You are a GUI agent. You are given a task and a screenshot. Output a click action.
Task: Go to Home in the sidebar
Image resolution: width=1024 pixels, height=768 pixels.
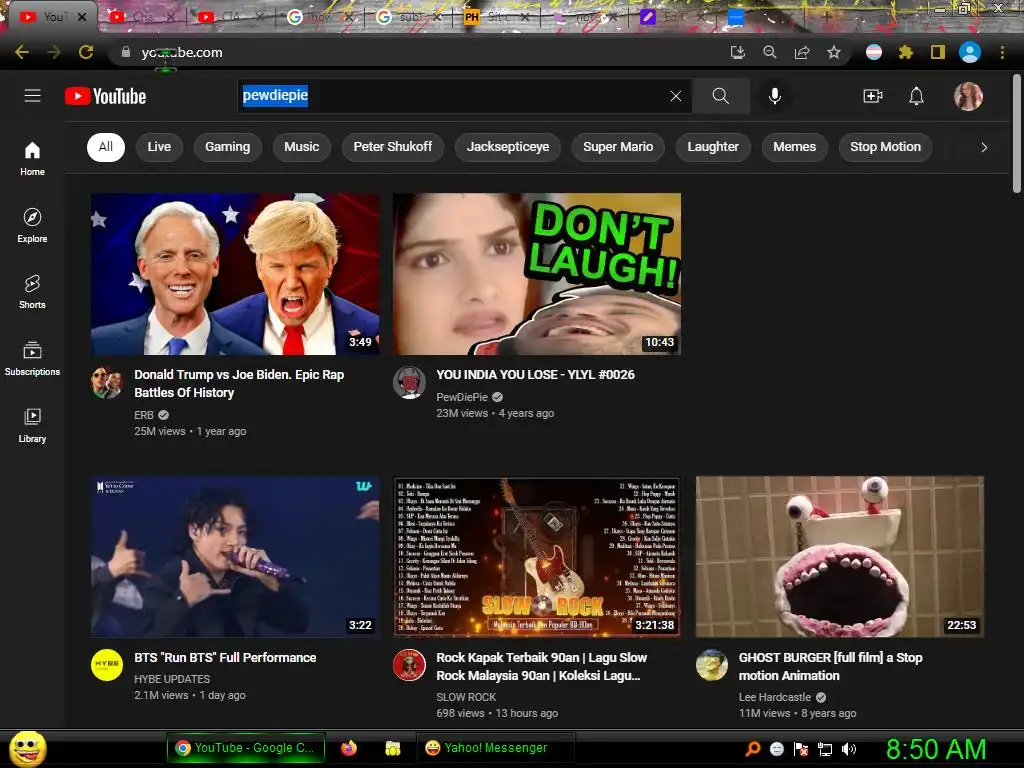tap(32, 159)
